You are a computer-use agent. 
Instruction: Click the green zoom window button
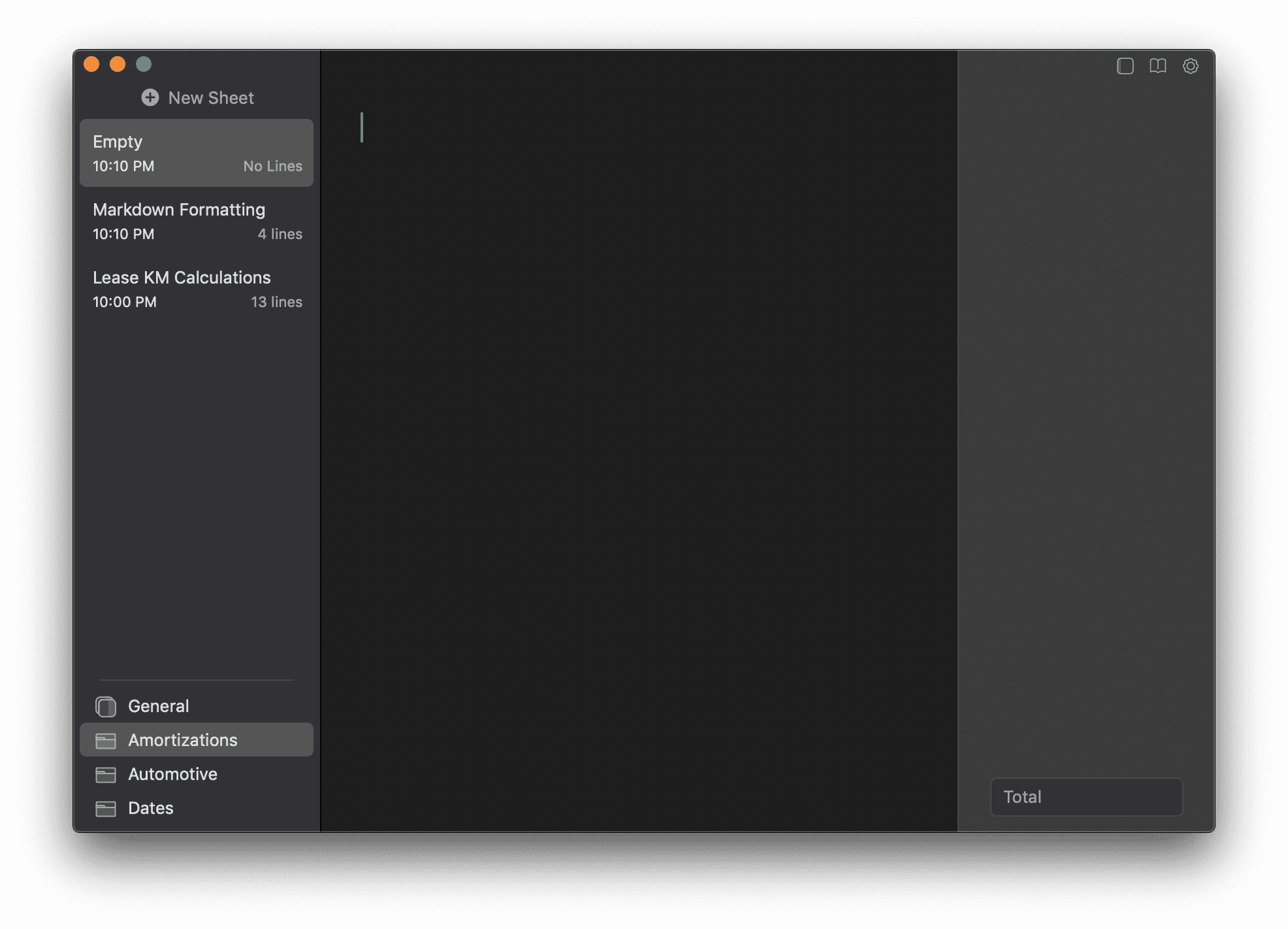point(144,64)
